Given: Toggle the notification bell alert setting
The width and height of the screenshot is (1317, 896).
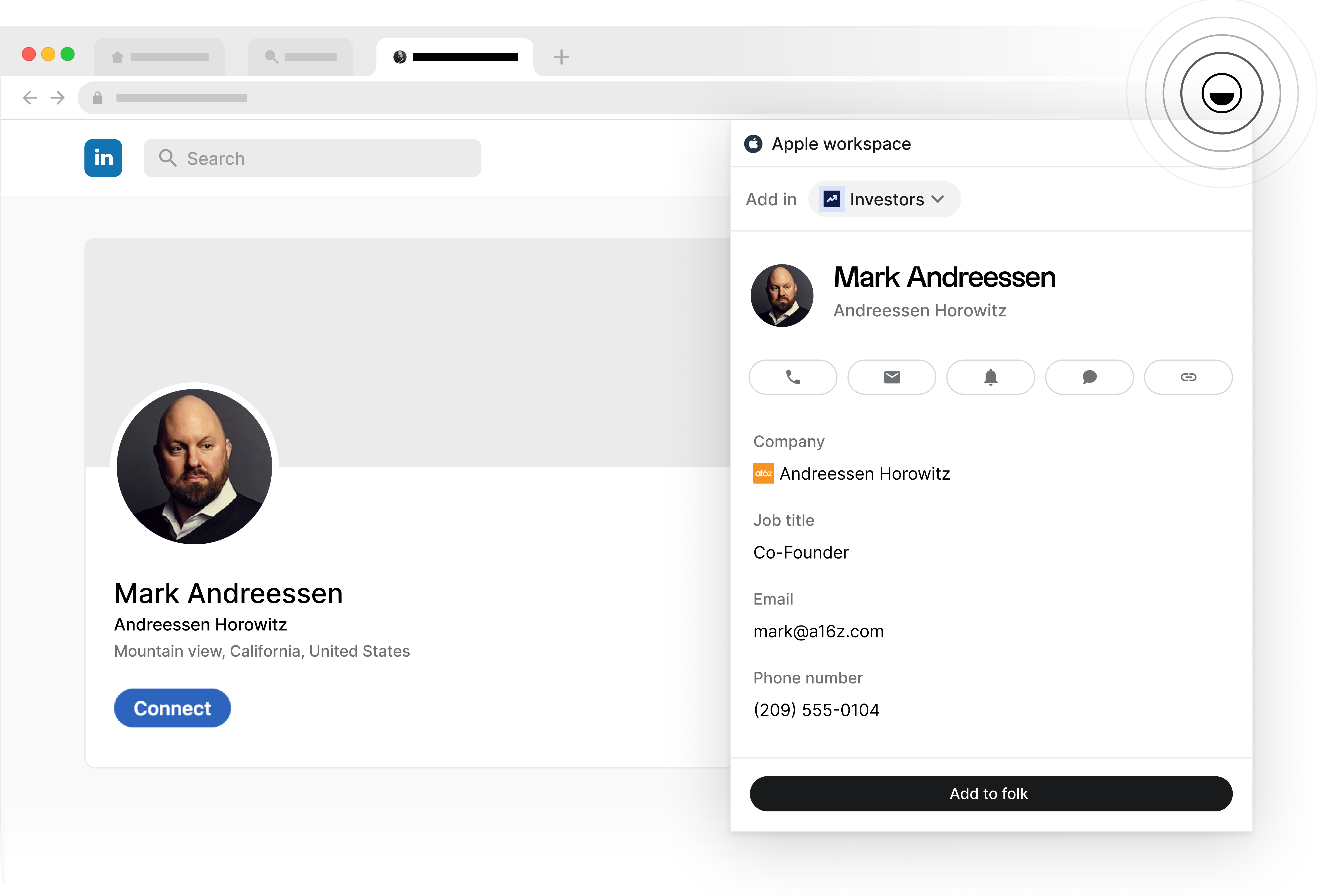Looking at the screenshot, I should pos(990,377).
